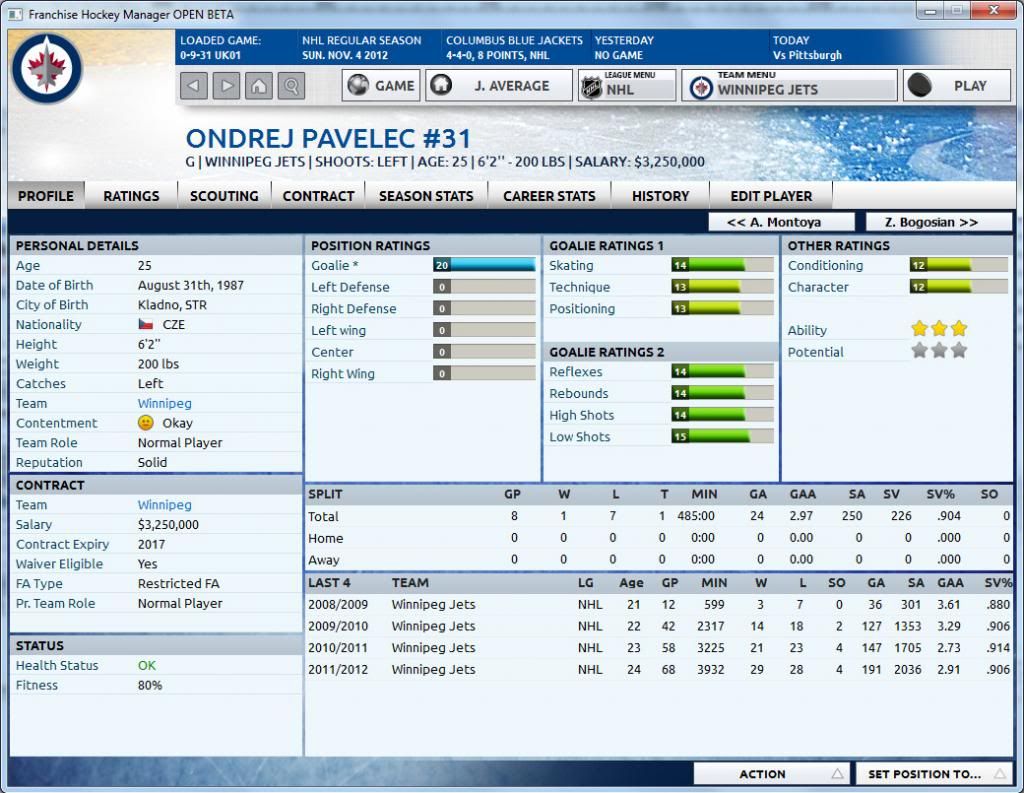Click the grey Potential star rating
Image resolution: width=1024 pixels, height=793 pixels.
[x=939, y=351]
